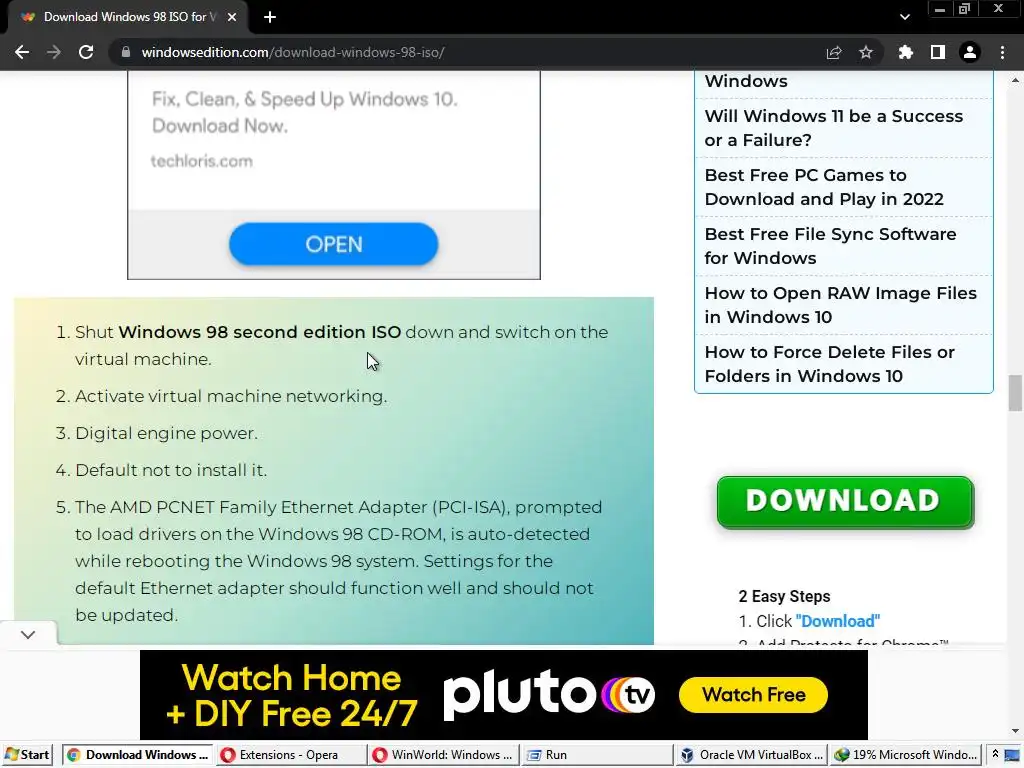Open the browser side panel
This screenshot has width=1024, height=768.
click(937, 52)
